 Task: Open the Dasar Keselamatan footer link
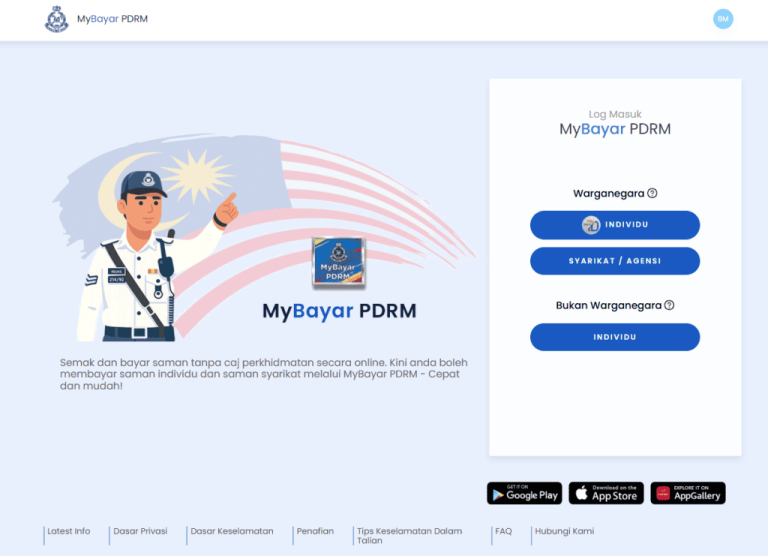point(232,531)
